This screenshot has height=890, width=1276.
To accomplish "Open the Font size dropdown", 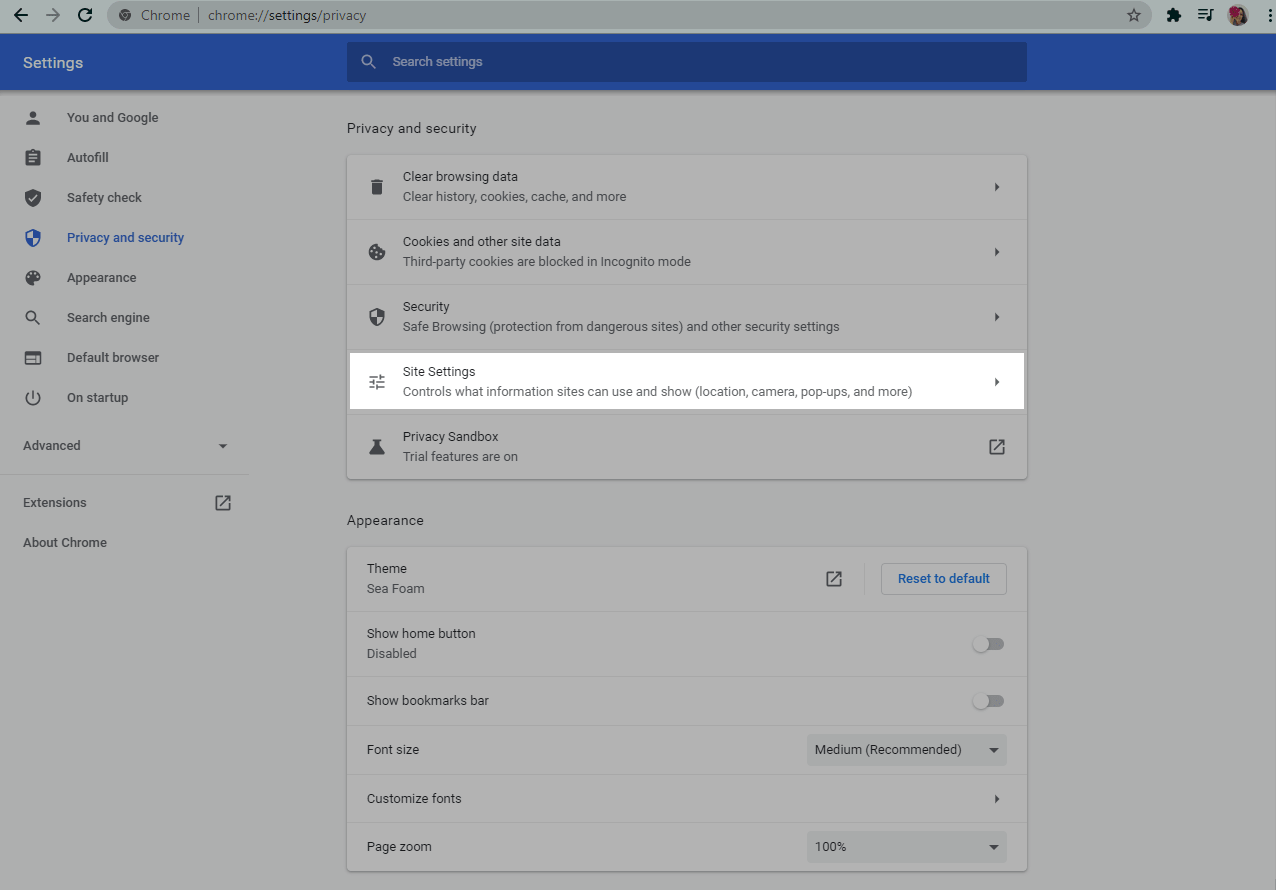I will click(907, 750).
